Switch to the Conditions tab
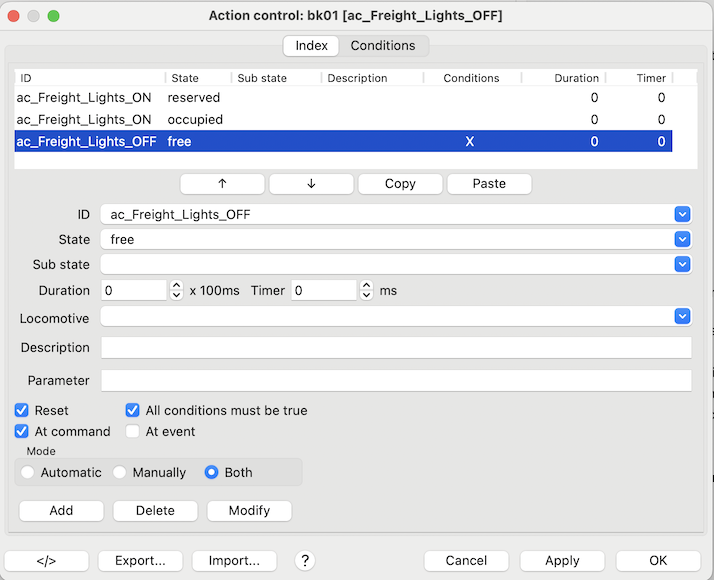This screenshot has width=714, height=580. tap(382, 46)
